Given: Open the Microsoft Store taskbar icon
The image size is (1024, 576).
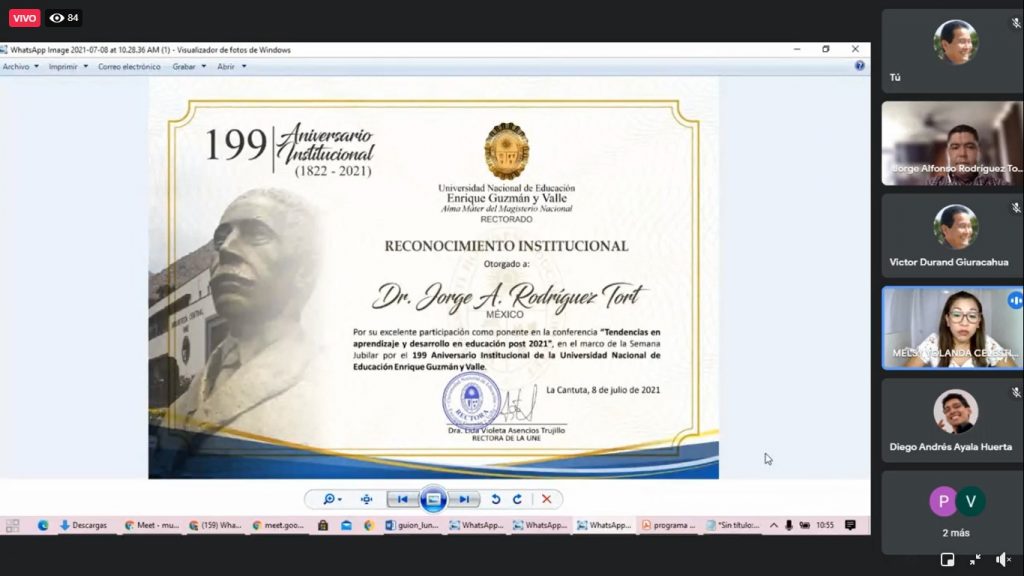Looking at the screenshot, I should [x=323, y=525].
